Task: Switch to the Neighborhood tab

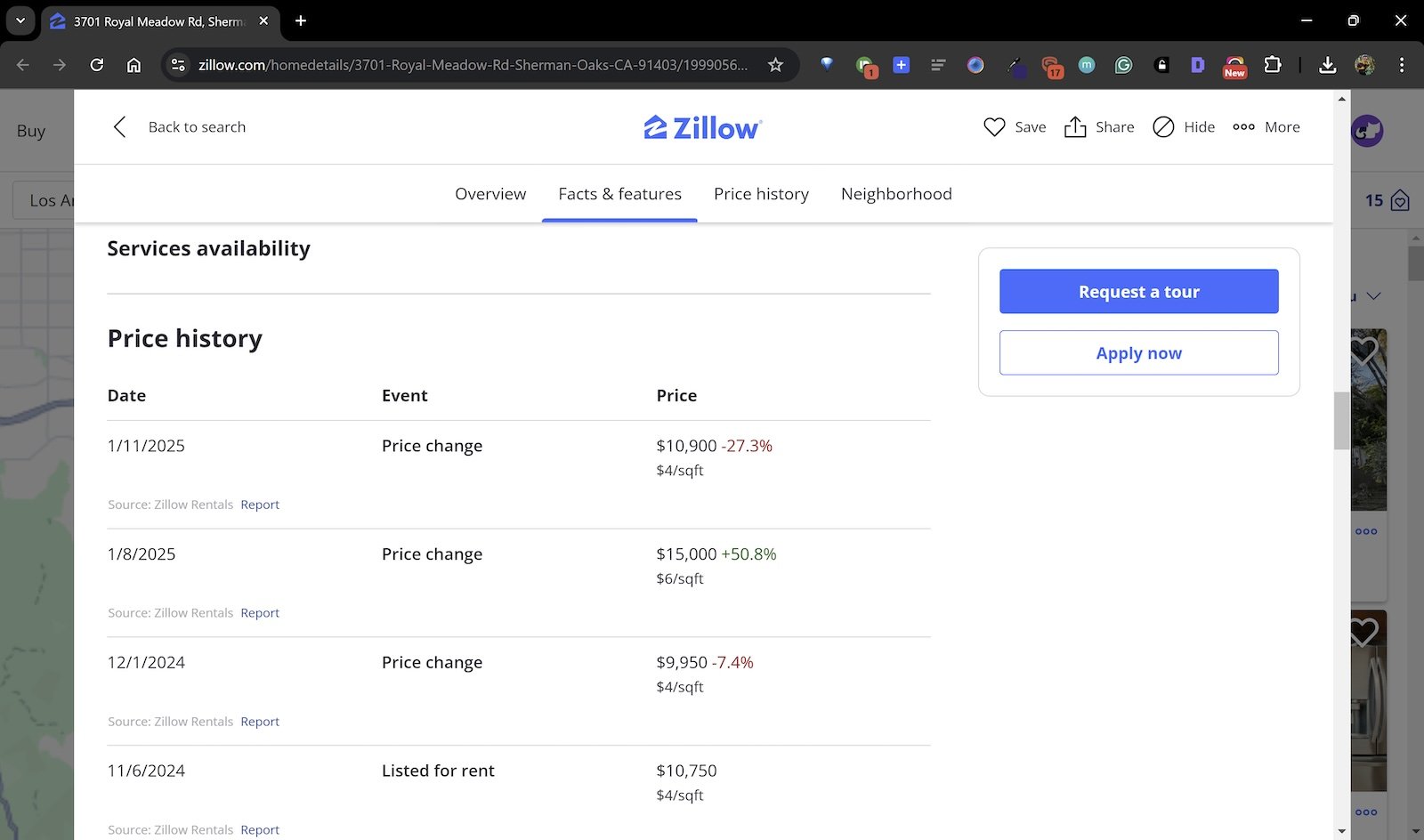Action: [x=896, y=194]
